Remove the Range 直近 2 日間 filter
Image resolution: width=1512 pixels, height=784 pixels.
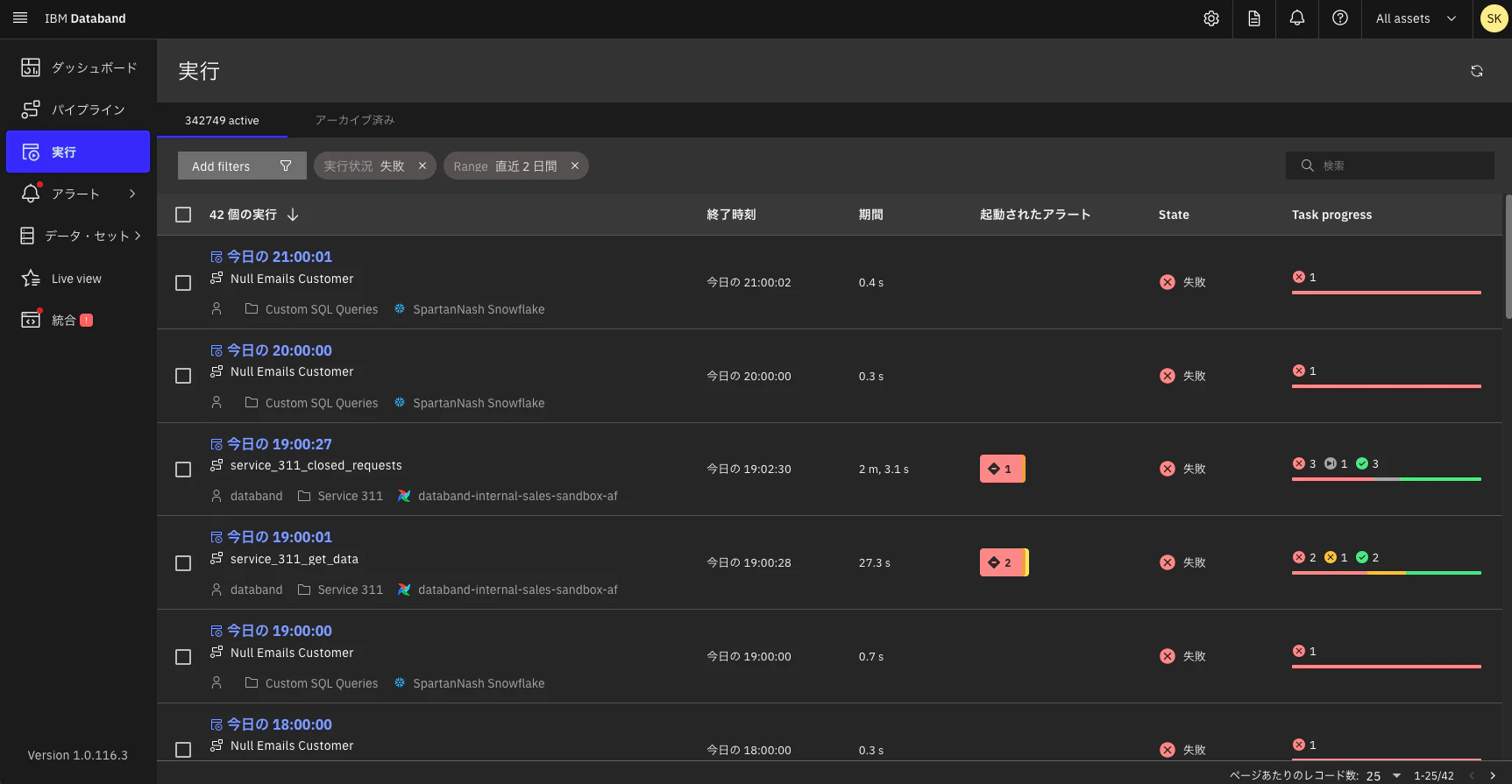coord(575,166)
